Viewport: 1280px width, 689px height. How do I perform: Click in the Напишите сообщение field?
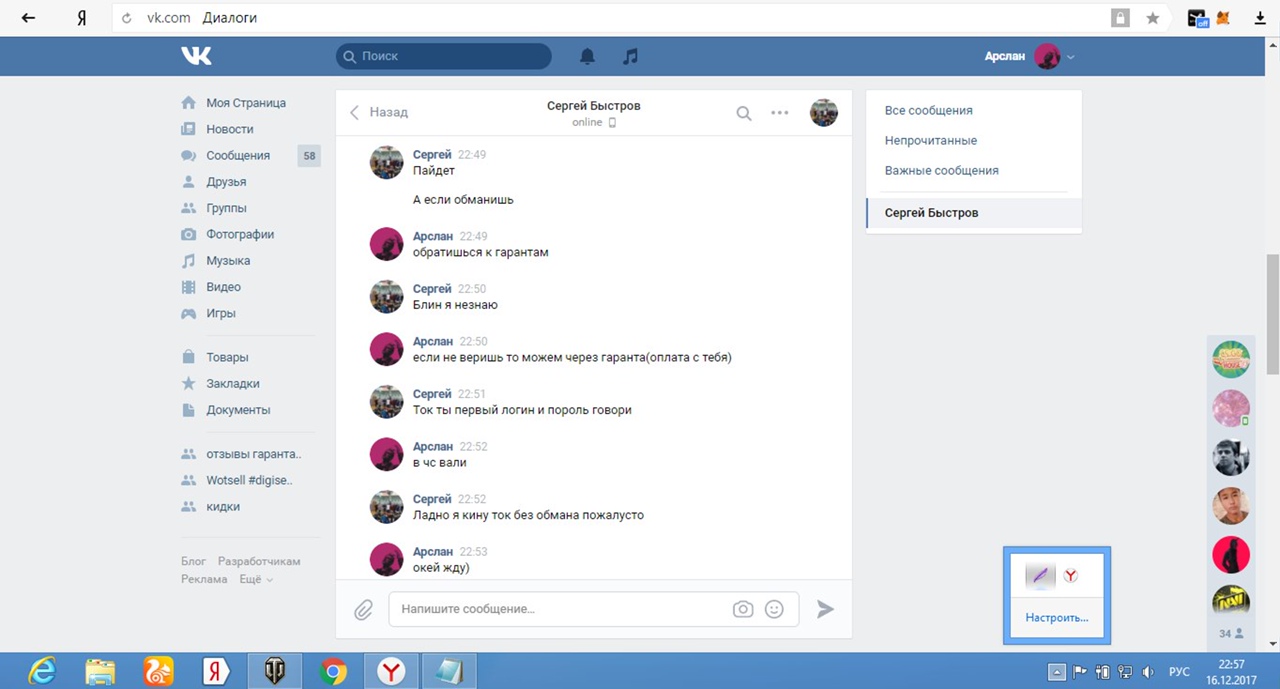click(x=560, y=609)
